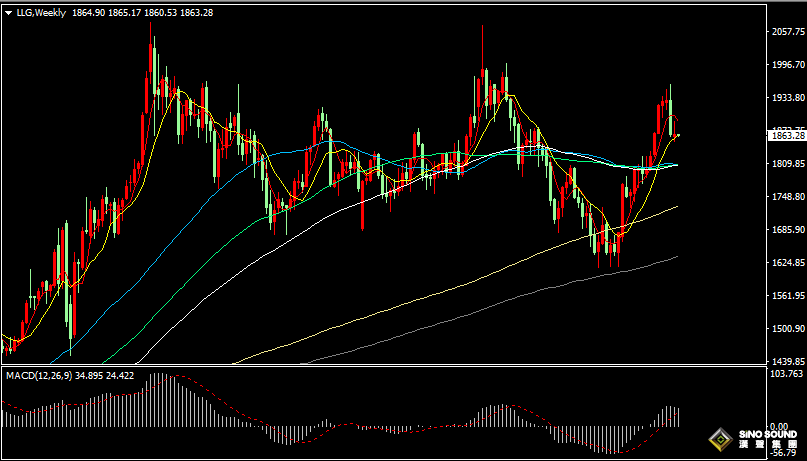The height and width of the screenshot is (461, 807).
Task: Click the 103.763 MACD scale value
Action: click(x=788, y=373)
